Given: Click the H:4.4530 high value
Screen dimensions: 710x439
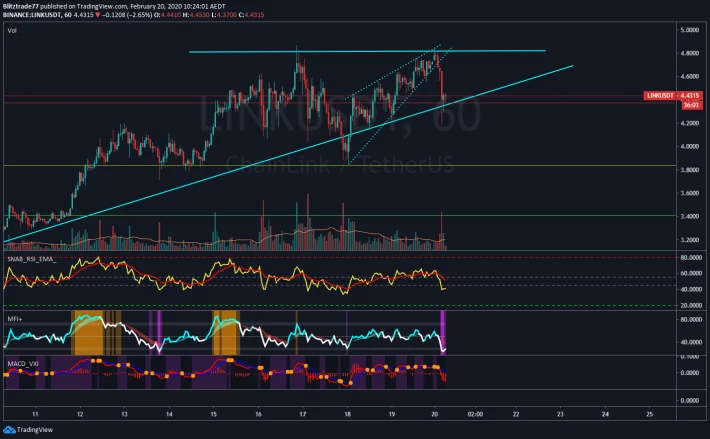Looking at the screenshot, I should pos(196,15).
